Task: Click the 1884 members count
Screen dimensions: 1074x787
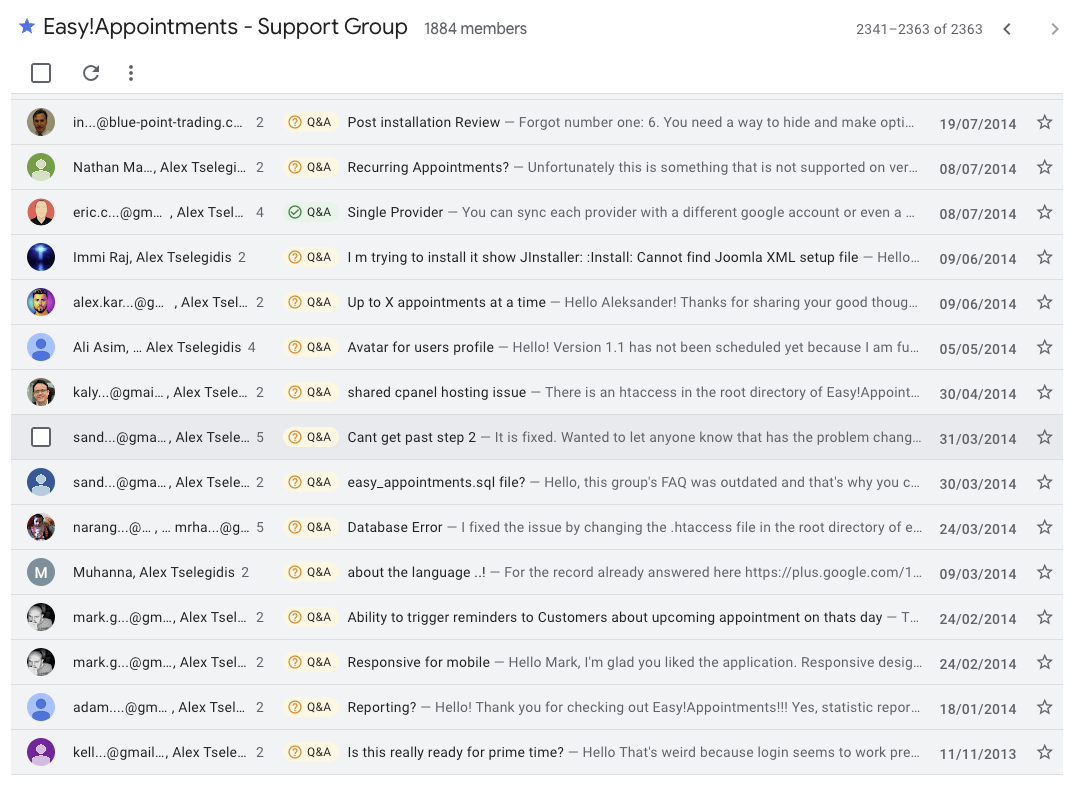Action: coord(475,29)
